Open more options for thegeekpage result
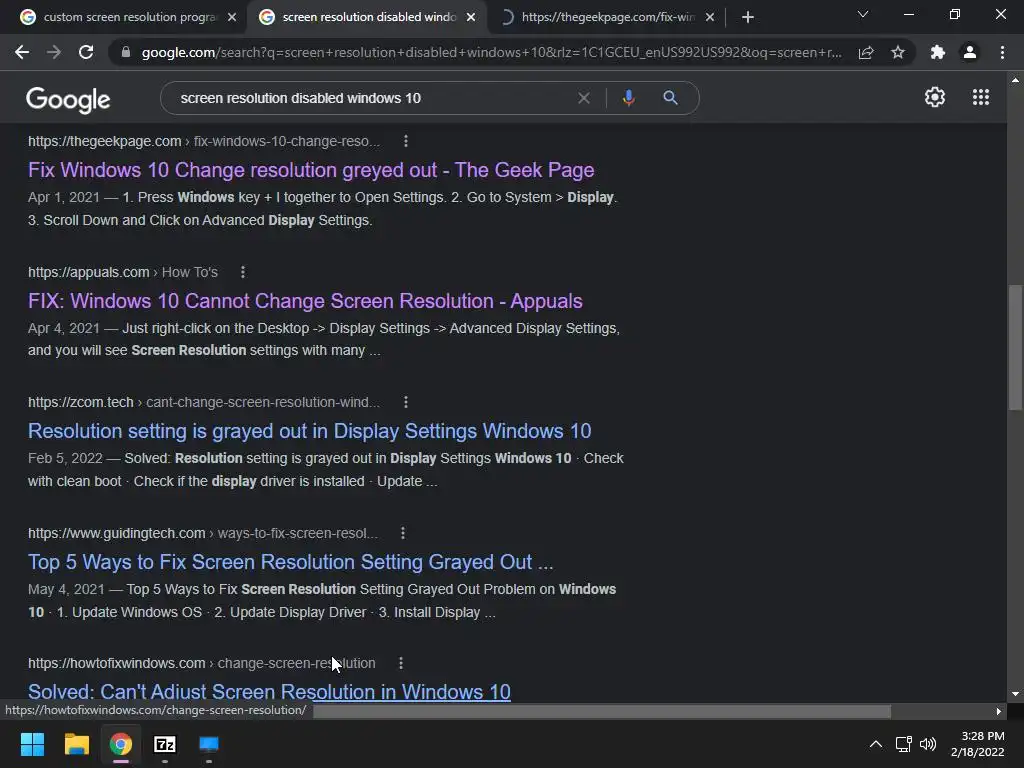Screen dimensions: 1024x768 [406, 141]
